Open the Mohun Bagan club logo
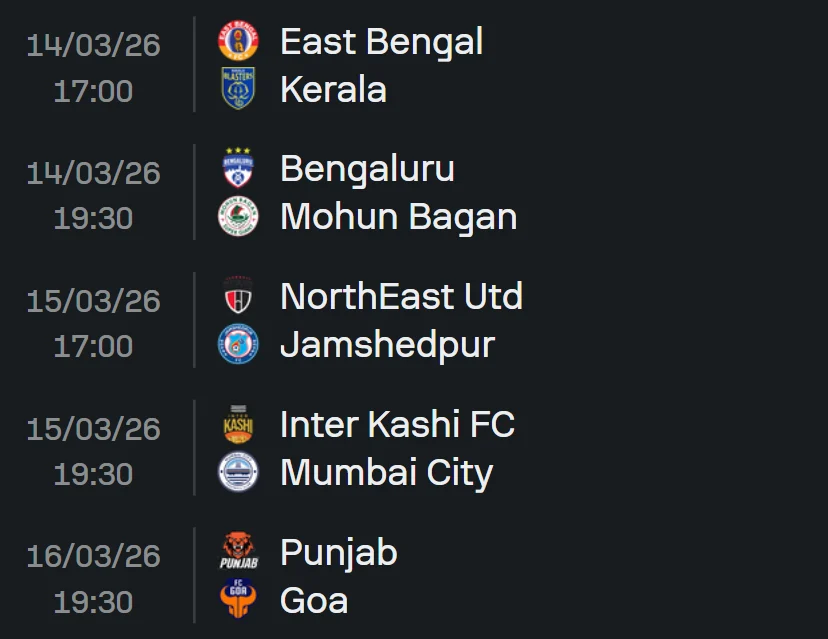 tap(236, 217)
